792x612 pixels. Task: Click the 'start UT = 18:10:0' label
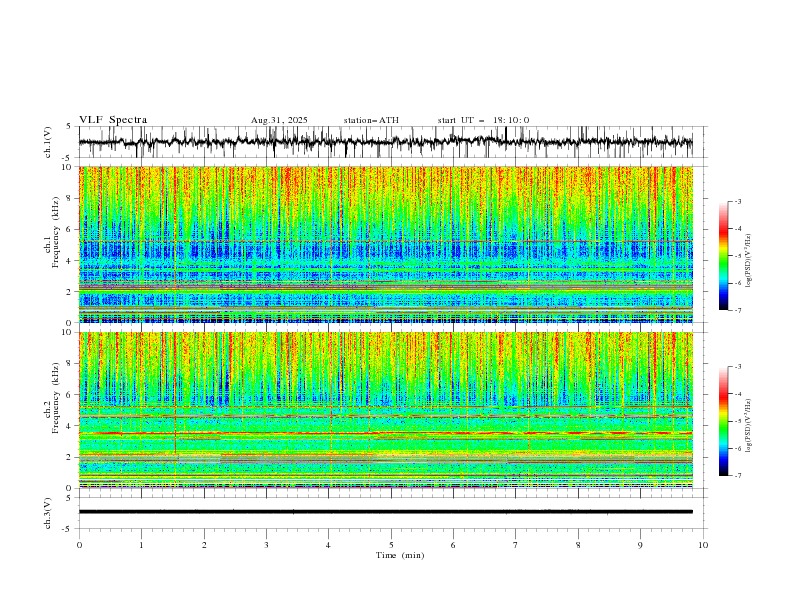tap(483, 120)
